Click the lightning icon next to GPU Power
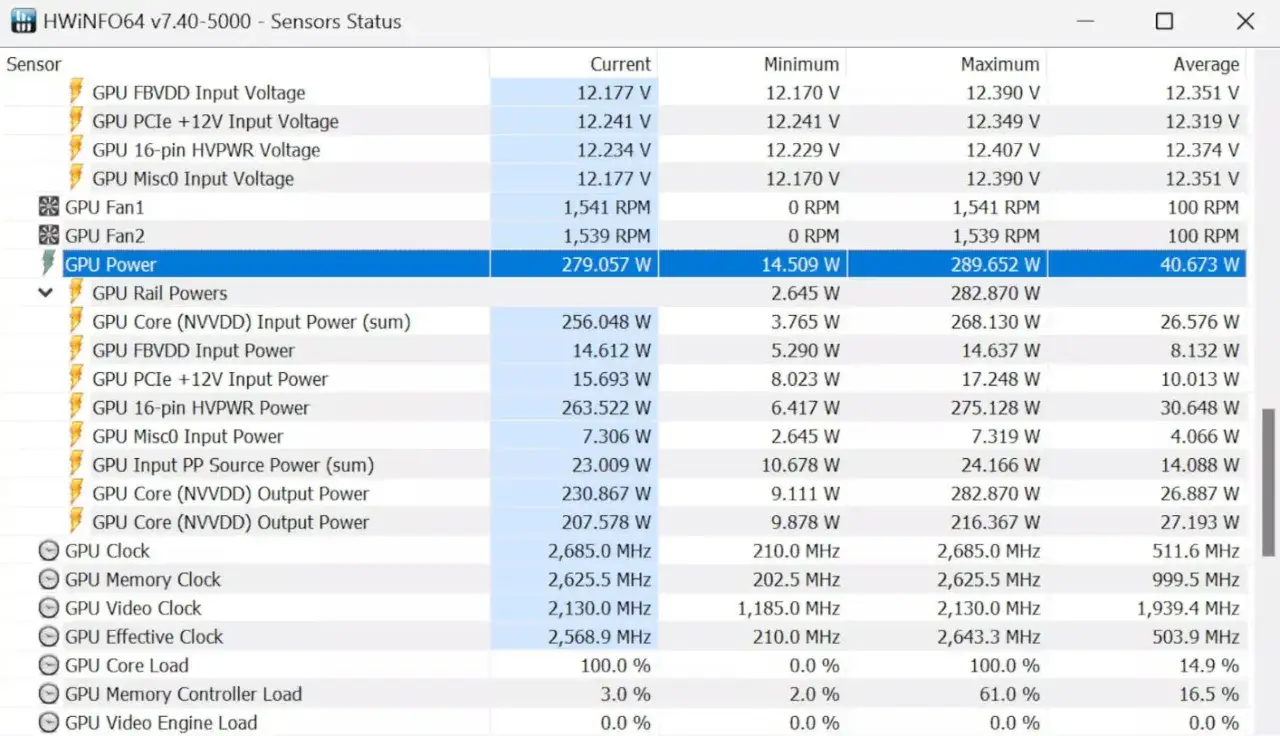 pos(48,264)
